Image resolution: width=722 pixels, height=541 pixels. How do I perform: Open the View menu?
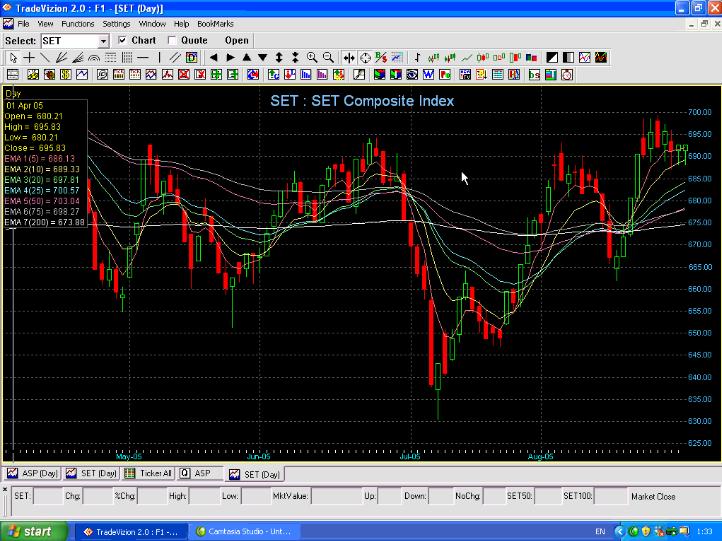(45, 23)
